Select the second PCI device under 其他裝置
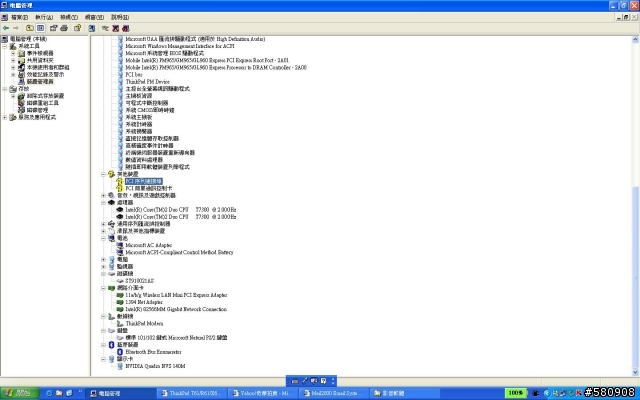640x400 pixels. pos(149,188)
